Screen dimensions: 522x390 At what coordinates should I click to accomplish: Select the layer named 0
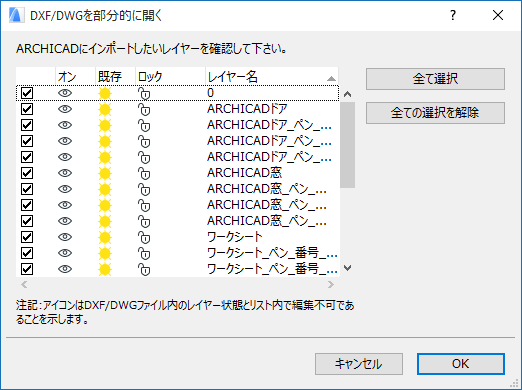(x=210, y=93)
